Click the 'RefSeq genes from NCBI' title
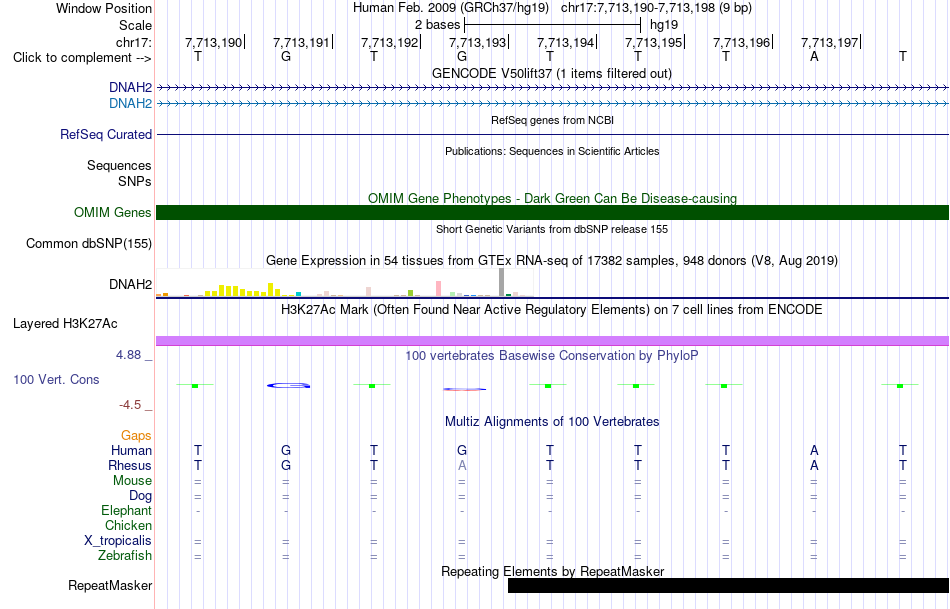The height and width of the screenshot is (609, 950). [x=552, y=121]
